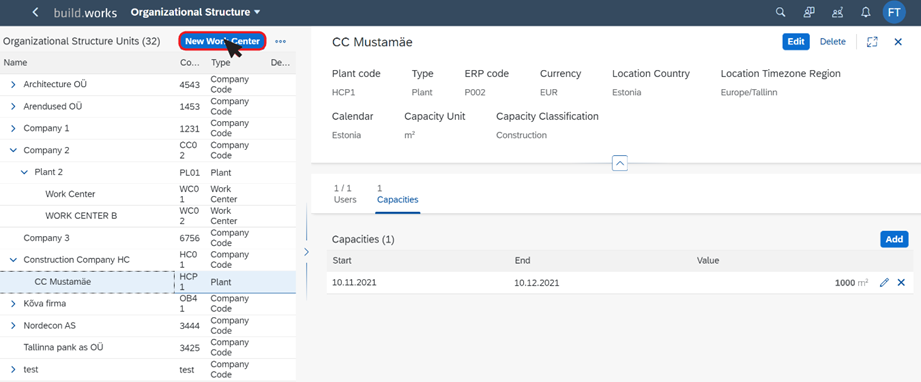The width and height of the screenshot is (921, 382).
Task: Expand the Arendused OÜ node
Action: (14, 106)
